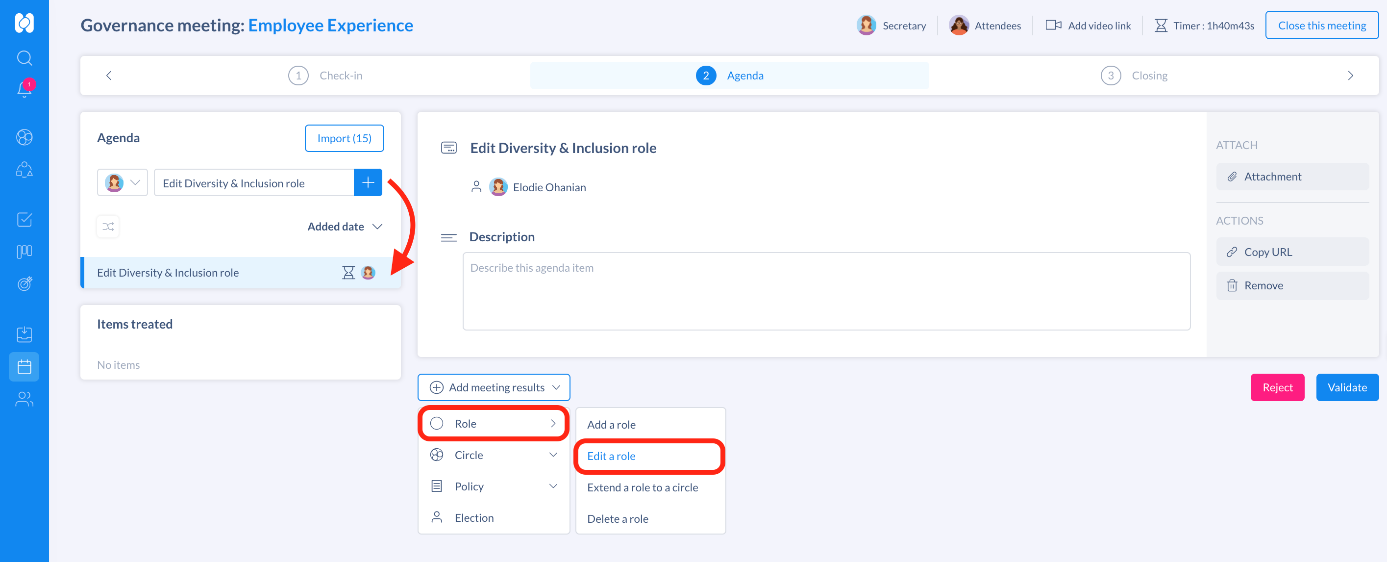This screenshot has width=1387, height=562.
Task: Go to next step with right chevron
Action: [1350, 75]
